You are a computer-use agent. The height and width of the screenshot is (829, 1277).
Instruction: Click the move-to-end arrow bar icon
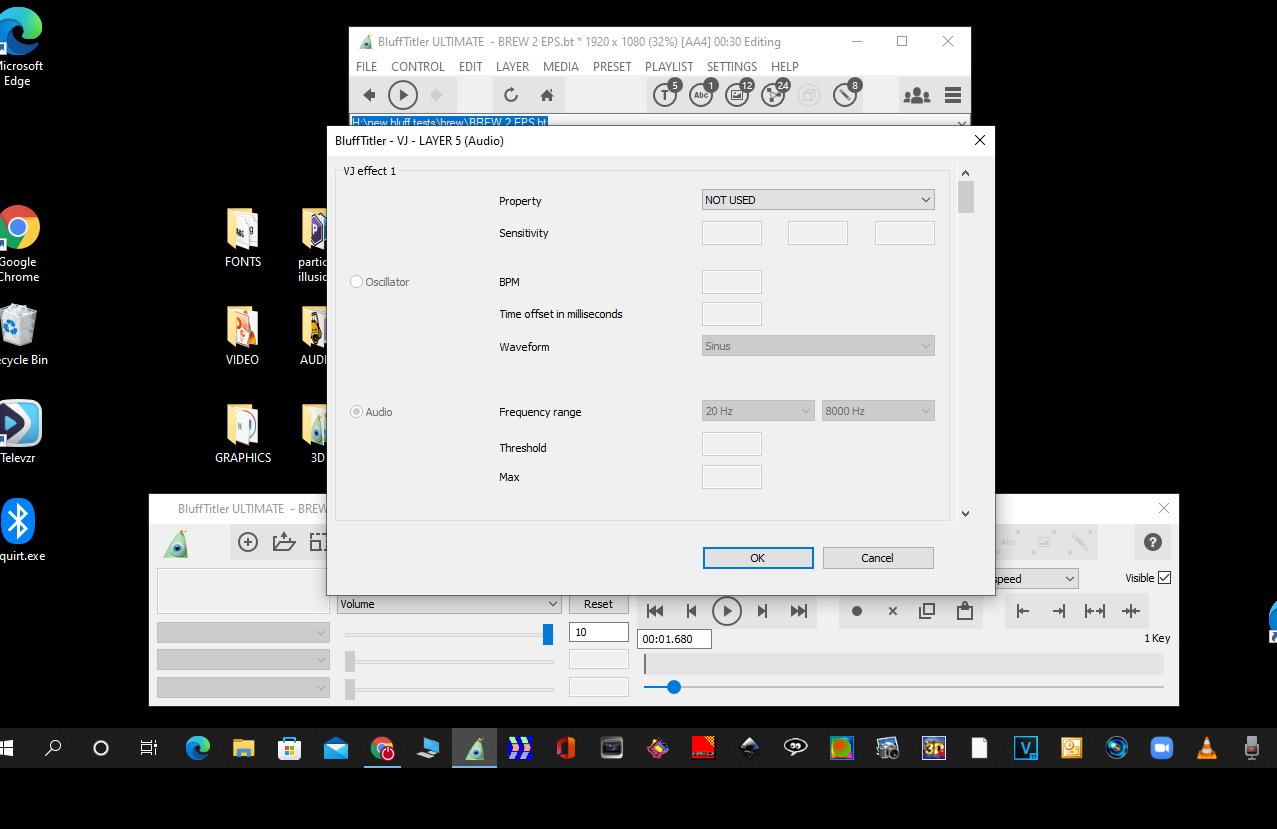point(1059,611)
